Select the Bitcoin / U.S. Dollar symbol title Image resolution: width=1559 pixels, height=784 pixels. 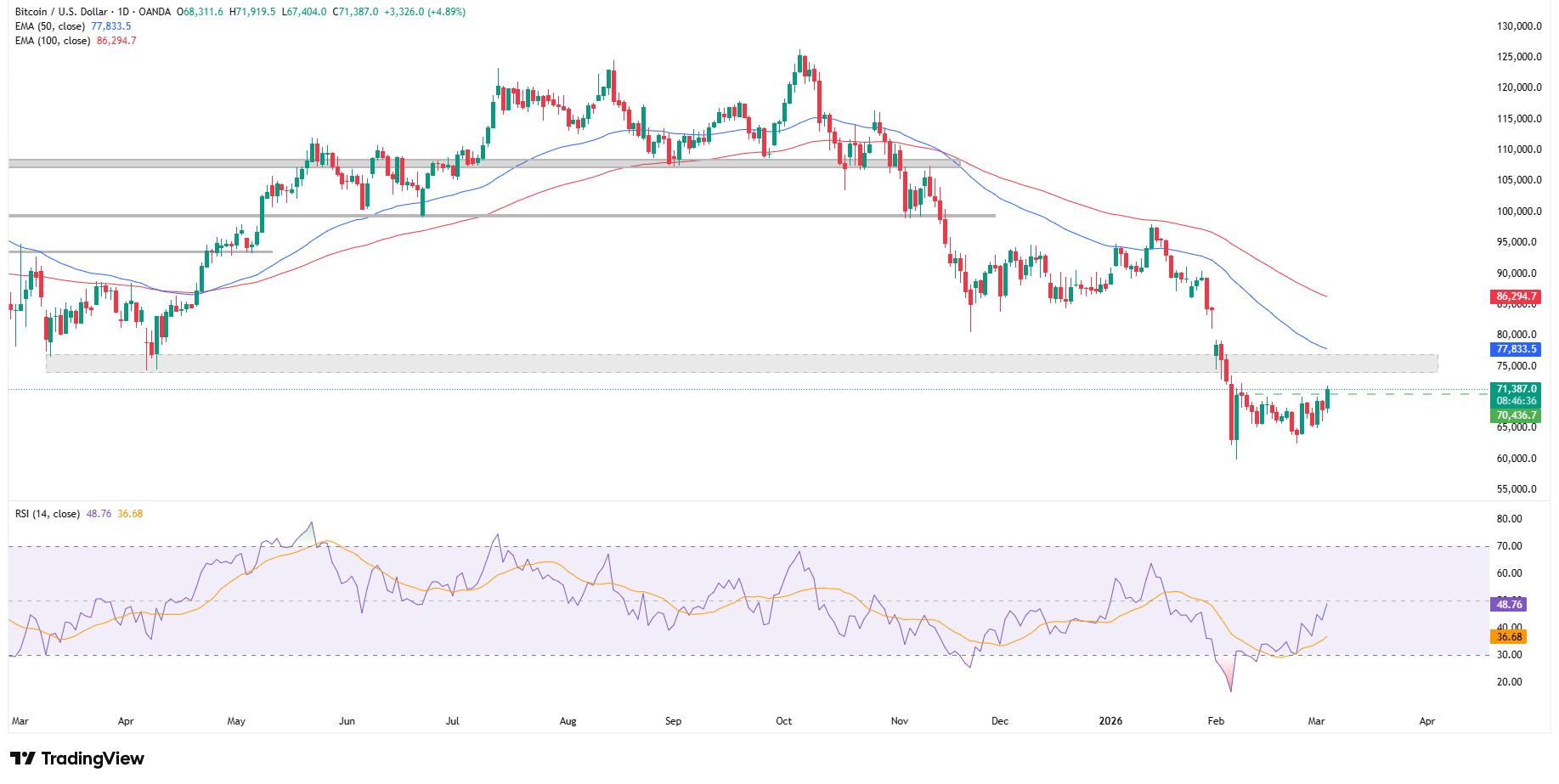pos(61,12)
